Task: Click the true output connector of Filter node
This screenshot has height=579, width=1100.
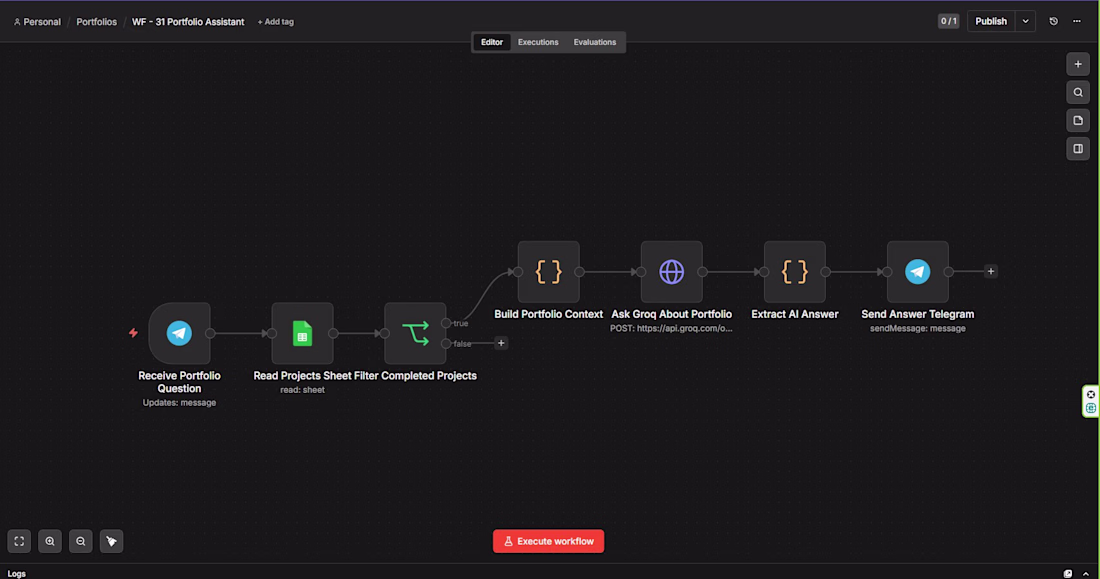Action: pyautogui.click(x=446, y=323)
